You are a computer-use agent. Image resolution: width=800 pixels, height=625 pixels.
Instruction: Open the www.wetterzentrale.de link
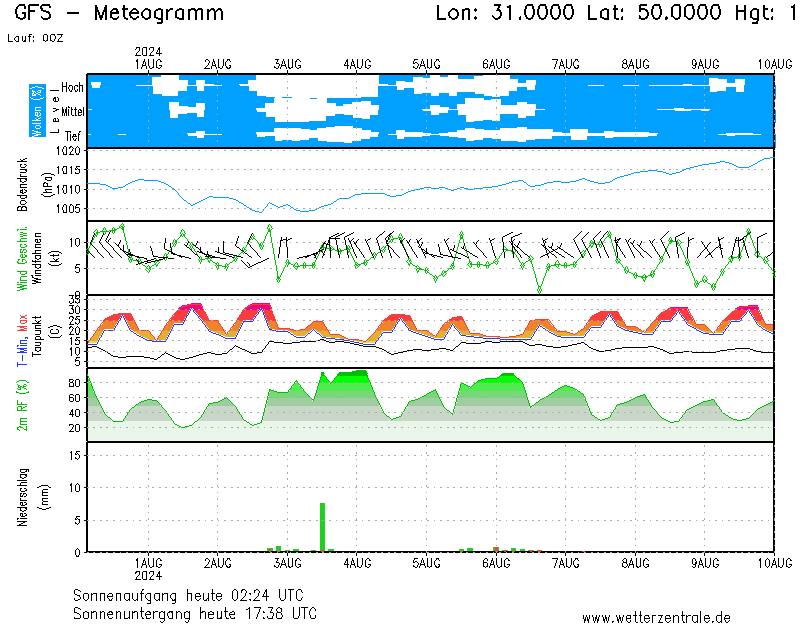655,617
